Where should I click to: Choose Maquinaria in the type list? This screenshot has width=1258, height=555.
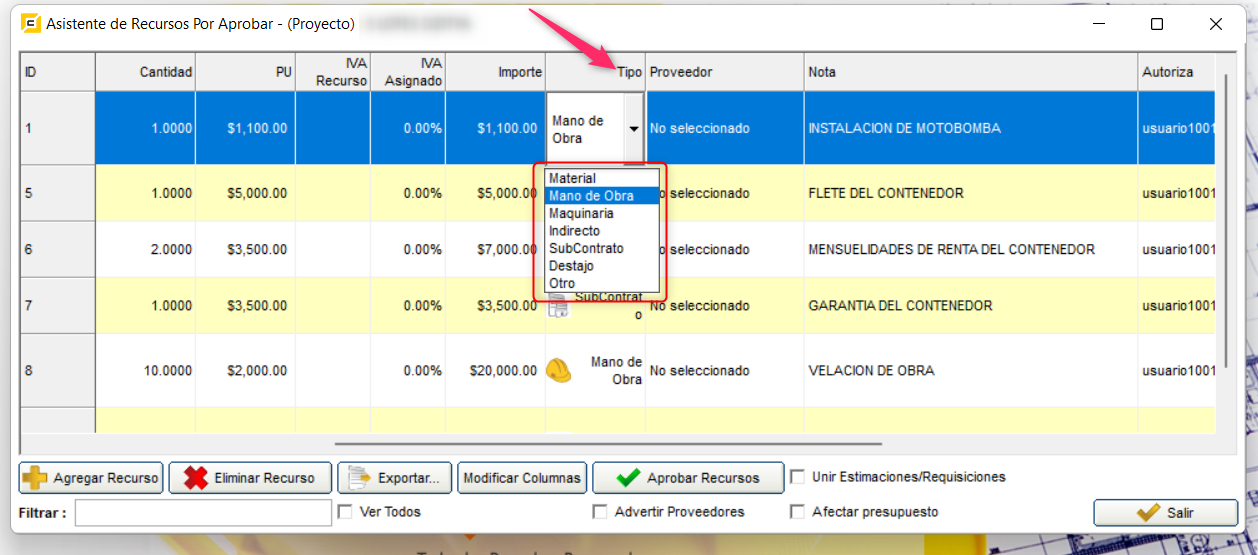(581, 213)
